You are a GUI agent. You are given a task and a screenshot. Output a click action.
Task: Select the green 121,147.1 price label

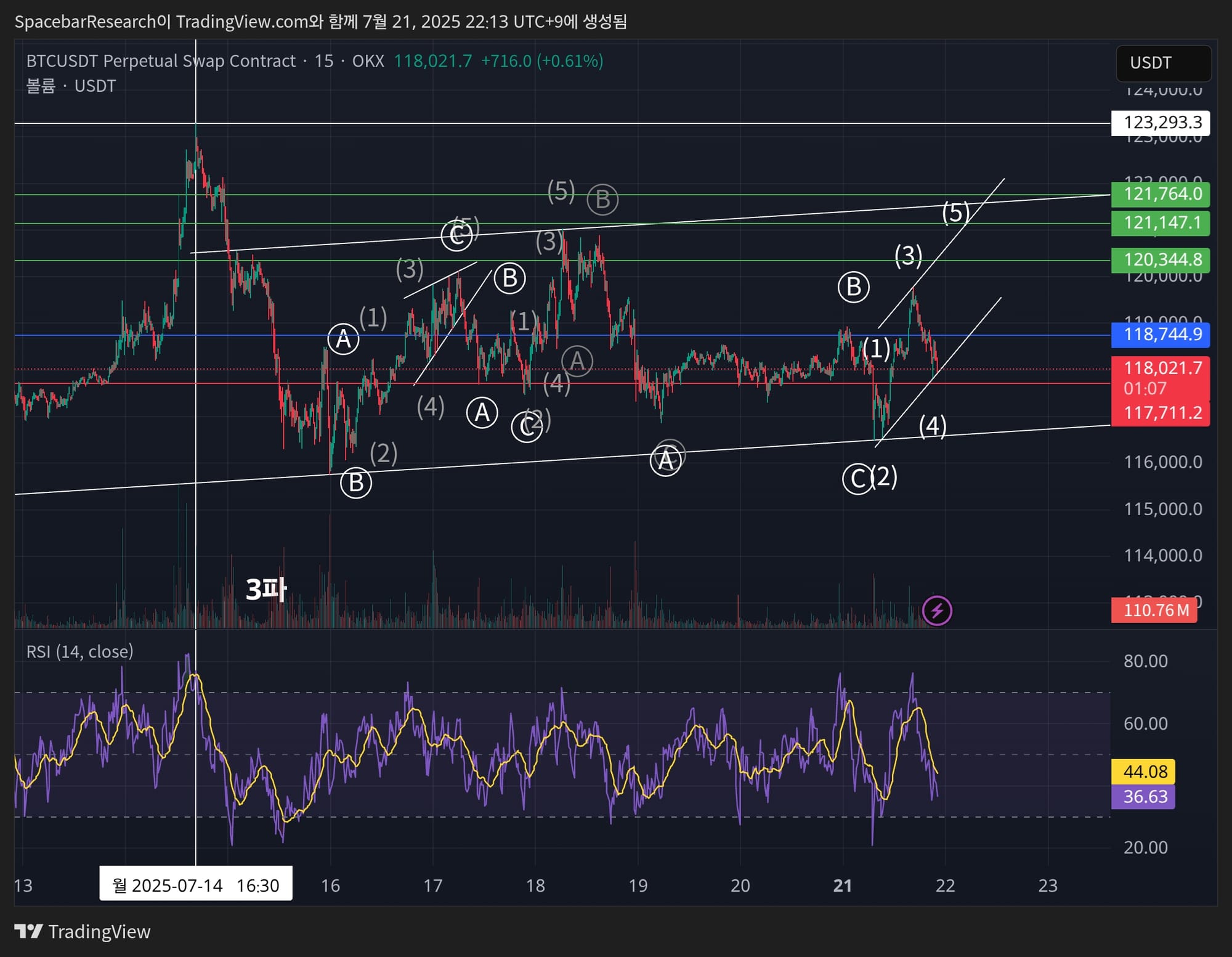tap(1161, 222)
